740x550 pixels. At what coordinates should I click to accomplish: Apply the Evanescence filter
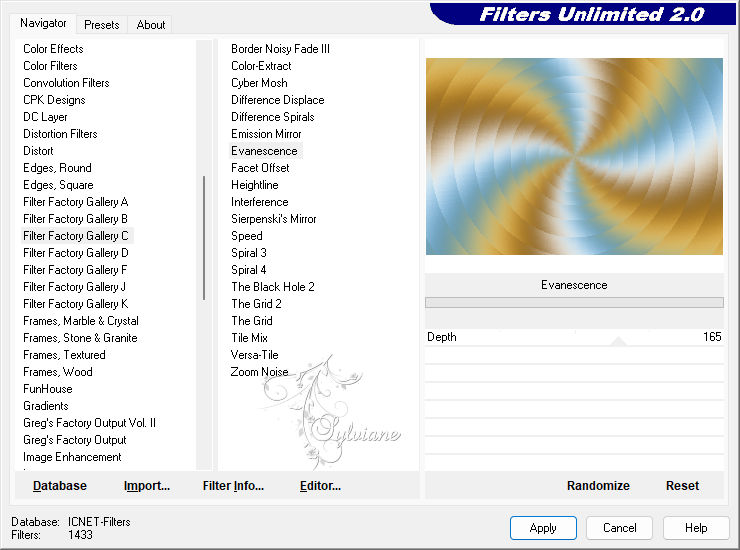(543, 527)
